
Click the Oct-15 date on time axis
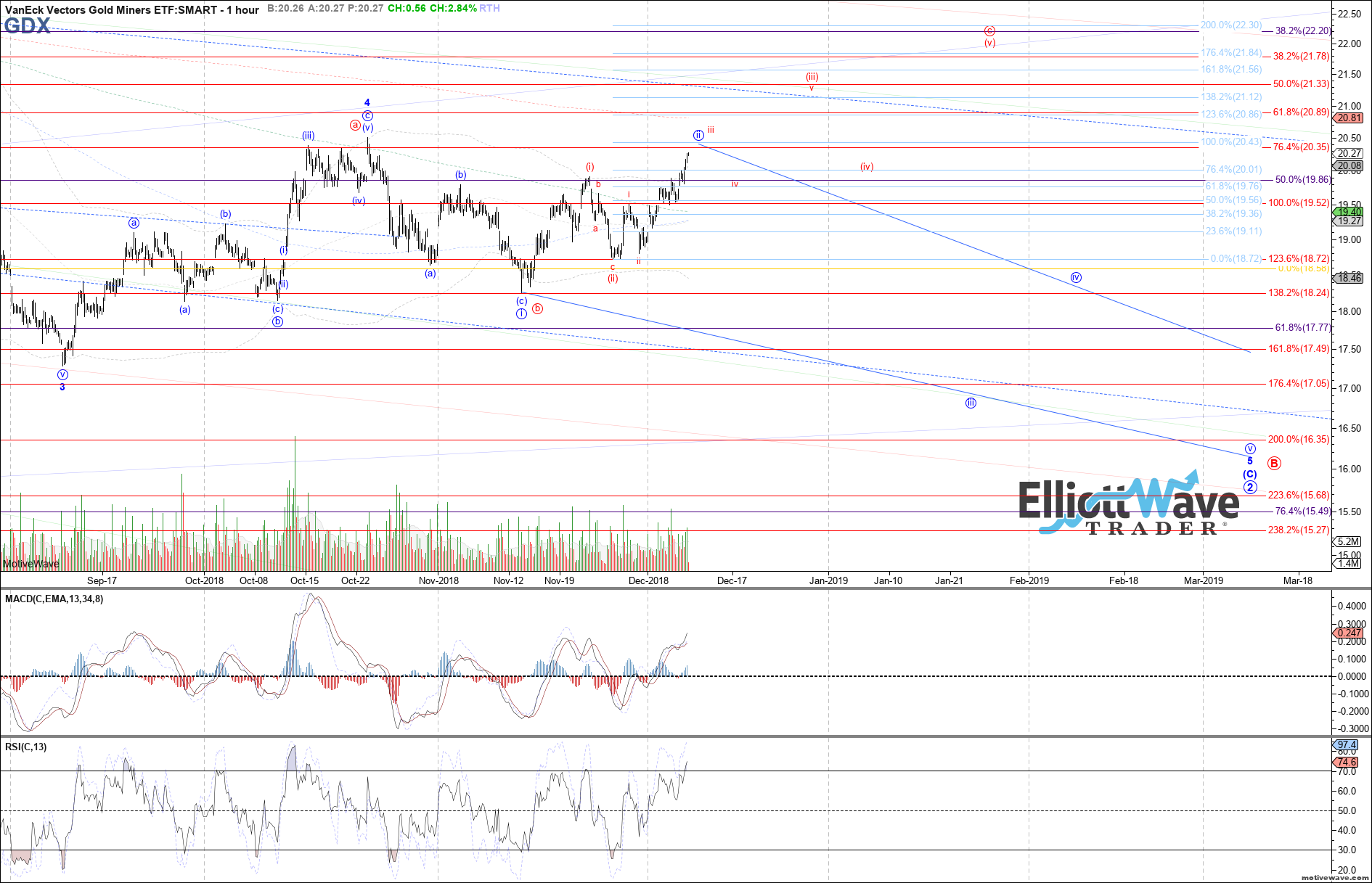(304, 580)
